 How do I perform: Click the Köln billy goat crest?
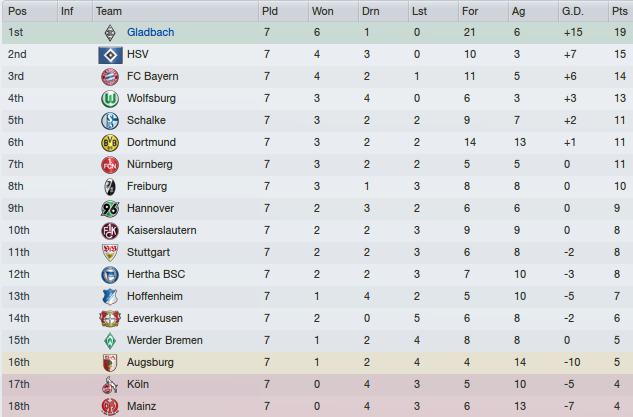110,385
